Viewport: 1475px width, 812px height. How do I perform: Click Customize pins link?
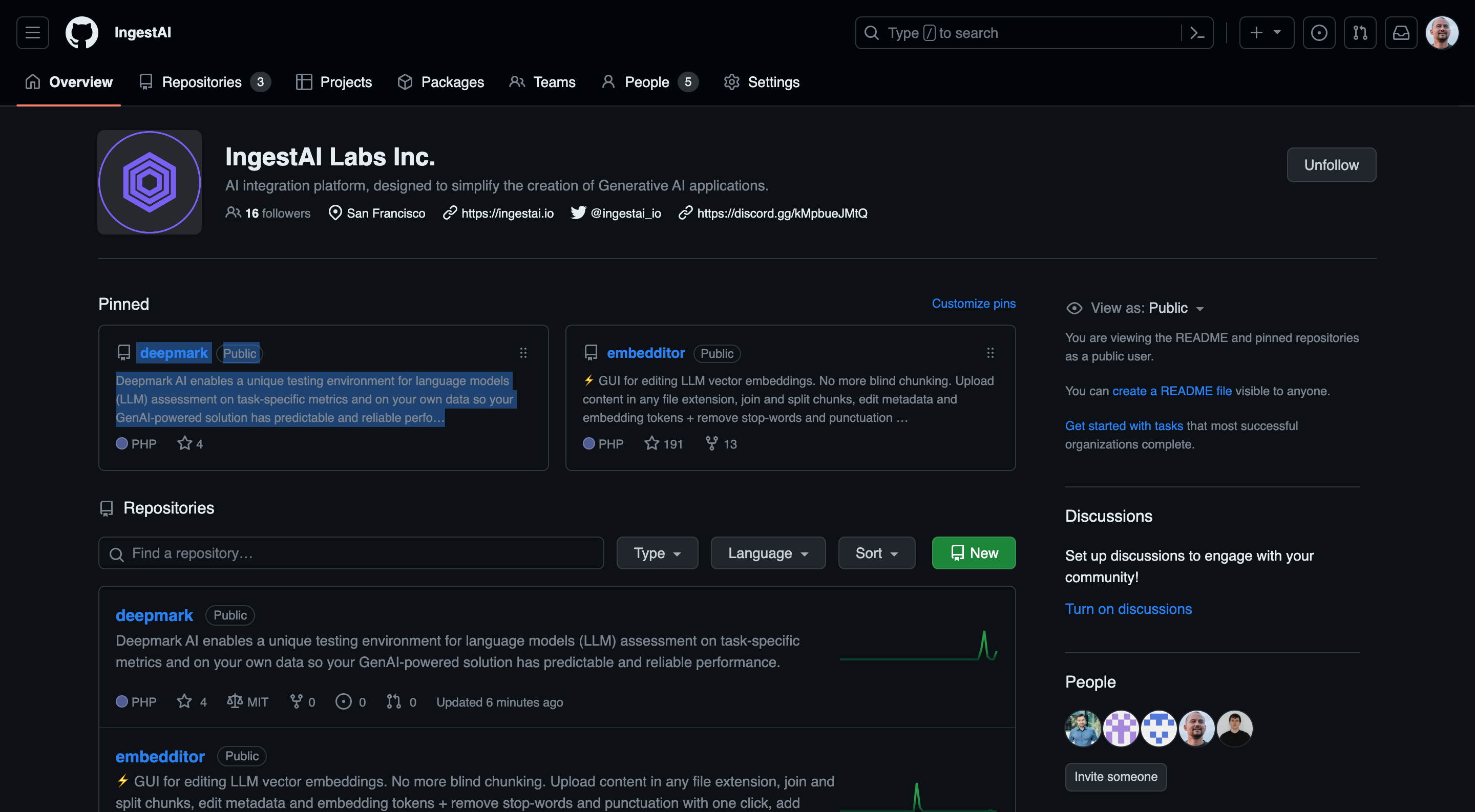974,303
